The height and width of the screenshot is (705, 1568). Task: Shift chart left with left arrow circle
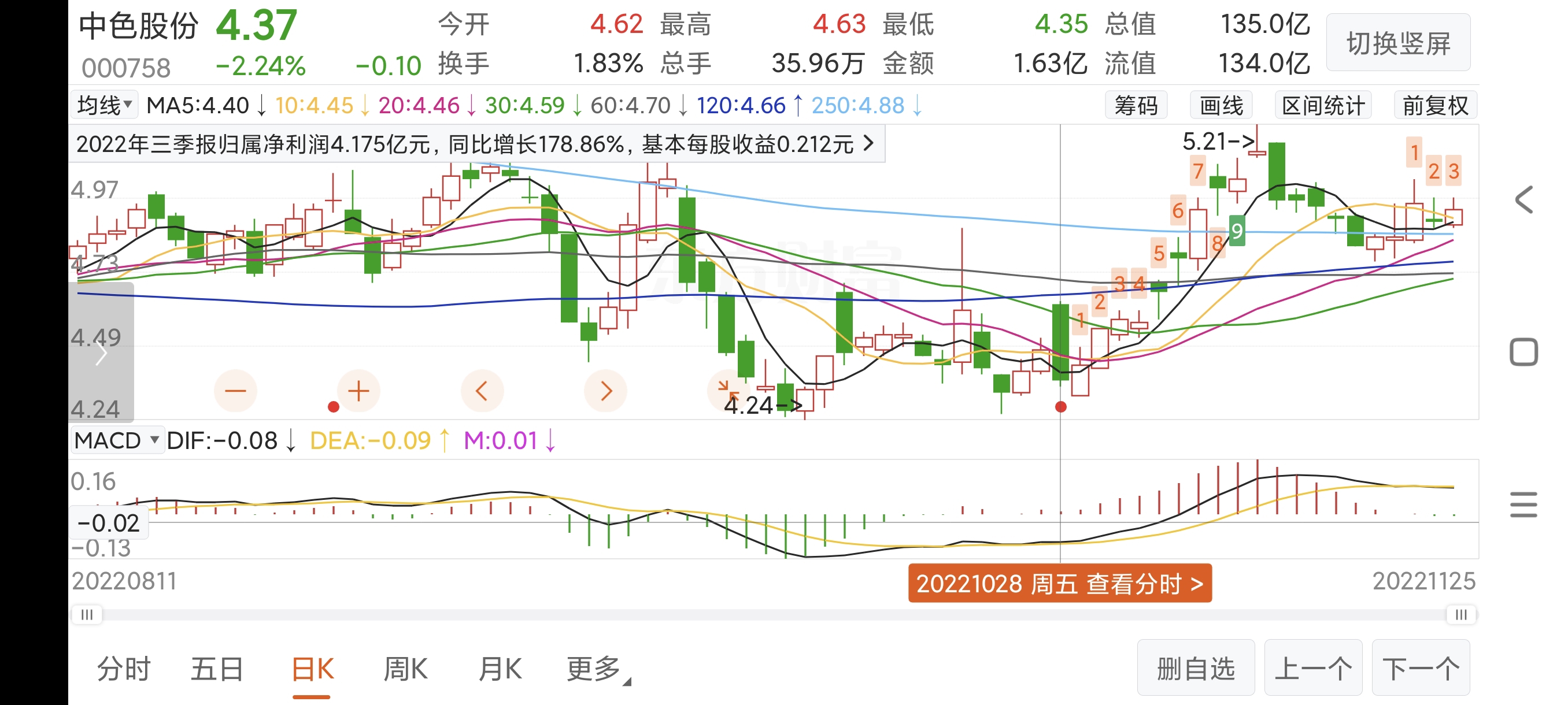pos(482,391)
